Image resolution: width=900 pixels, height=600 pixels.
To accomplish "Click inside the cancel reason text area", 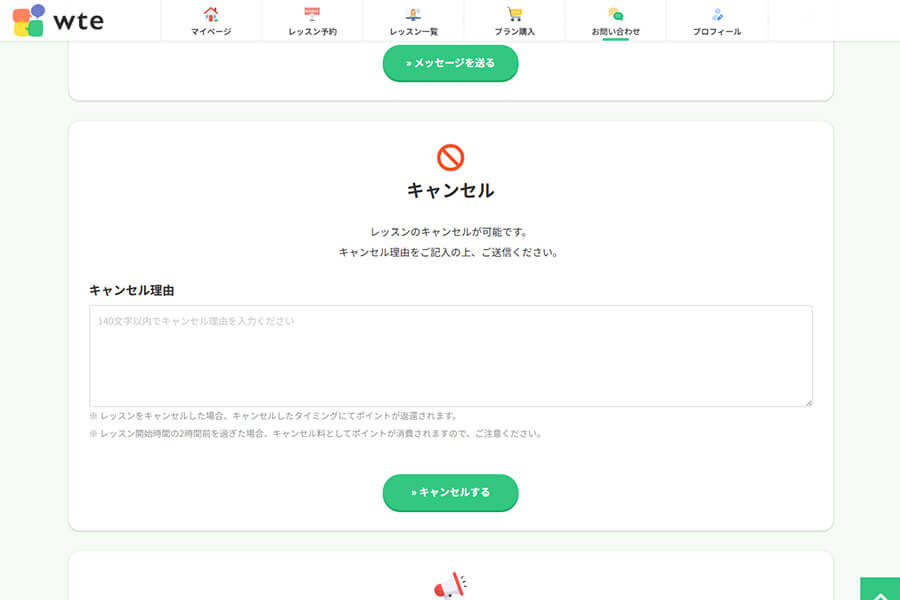I will [x=450, y=355].
